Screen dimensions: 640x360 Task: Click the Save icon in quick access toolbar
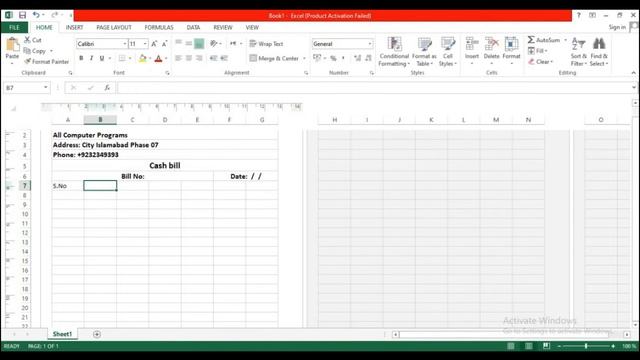(x=22, y=15)
